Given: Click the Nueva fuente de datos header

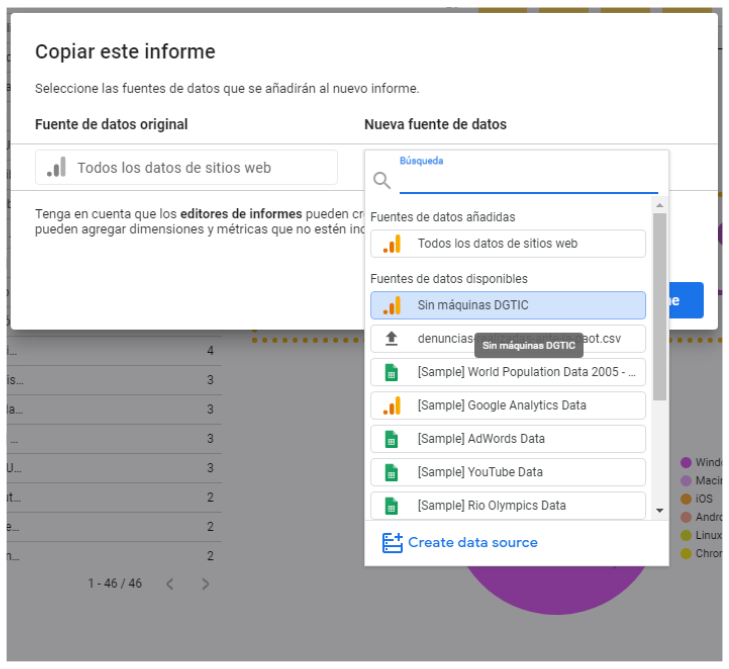Looking at the screenshot, I should pos(435,124).
